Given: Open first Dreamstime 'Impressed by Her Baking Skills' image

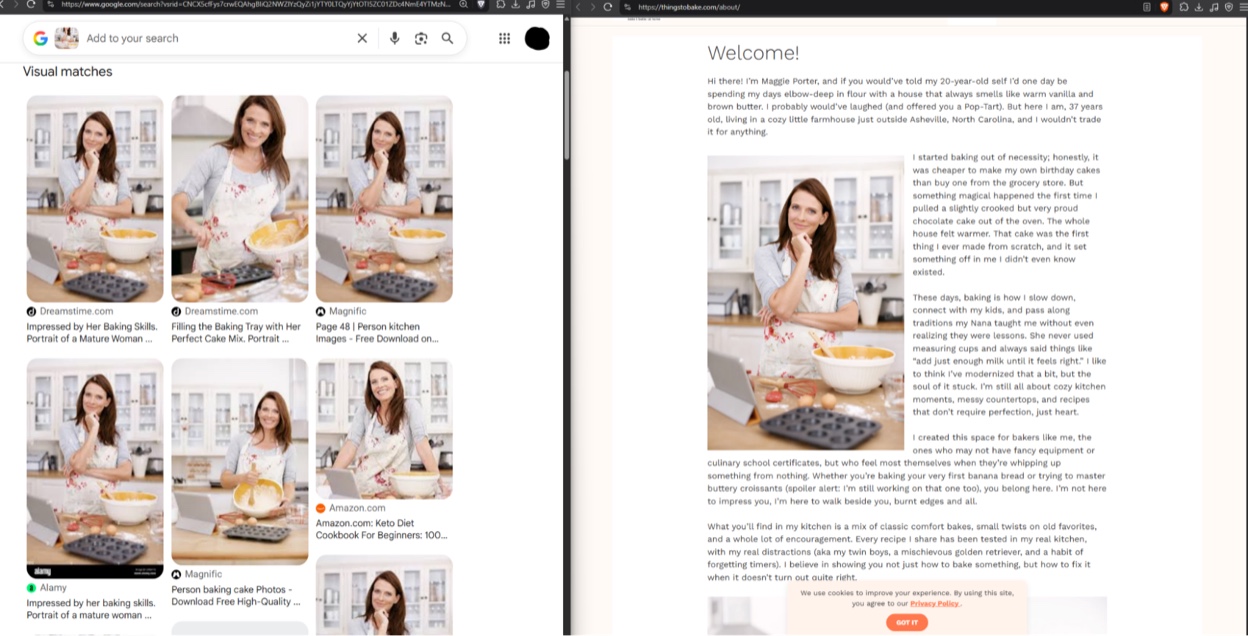Looking at the screenshot, I should point(95,199).
